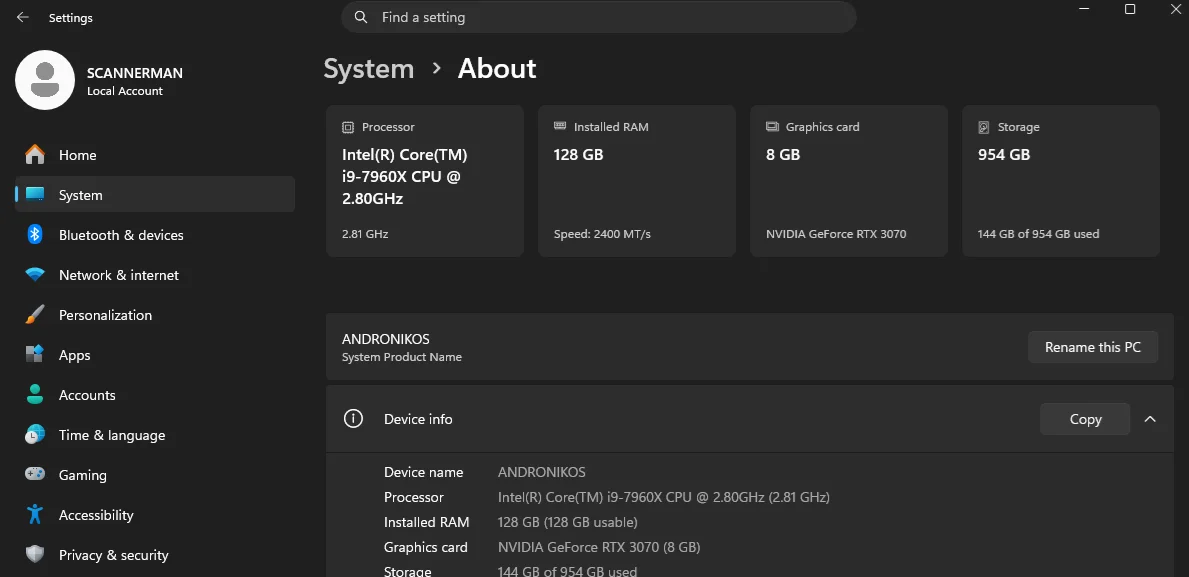Click '144 GB of 954 GB used' in Storage tile
1189x577 pixels.
[x=1038, y=234]
